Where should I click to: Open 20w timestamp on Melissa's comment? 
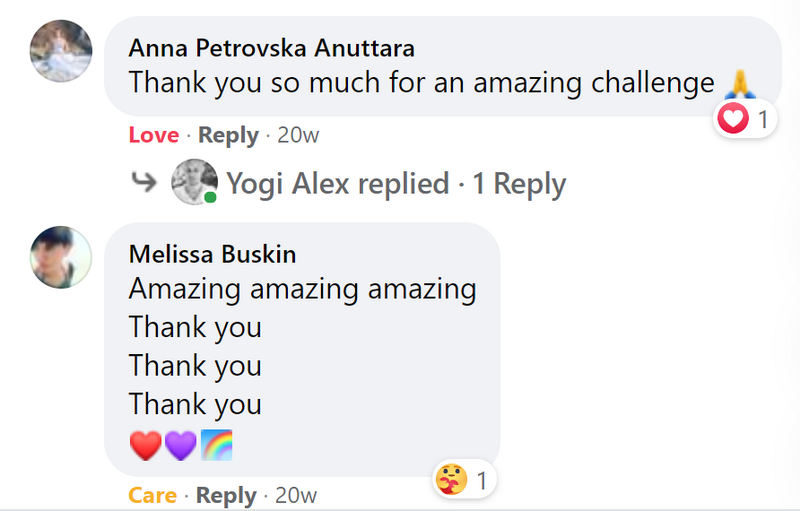click(x=296, y=495)
